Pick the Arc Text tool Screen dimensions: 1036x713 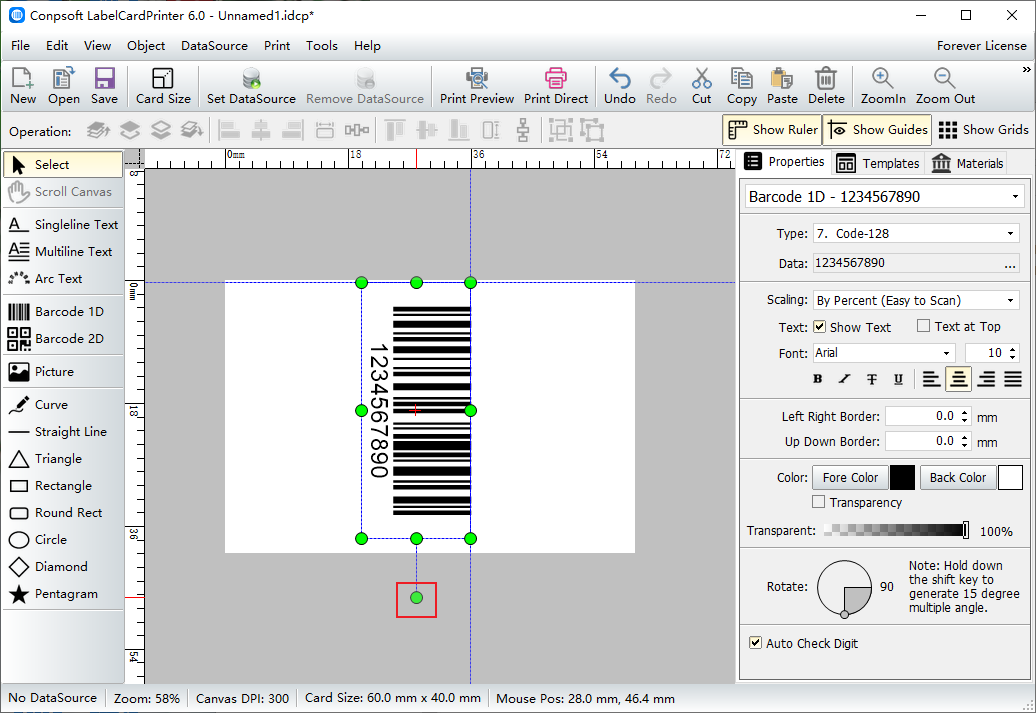pos(63,279)
